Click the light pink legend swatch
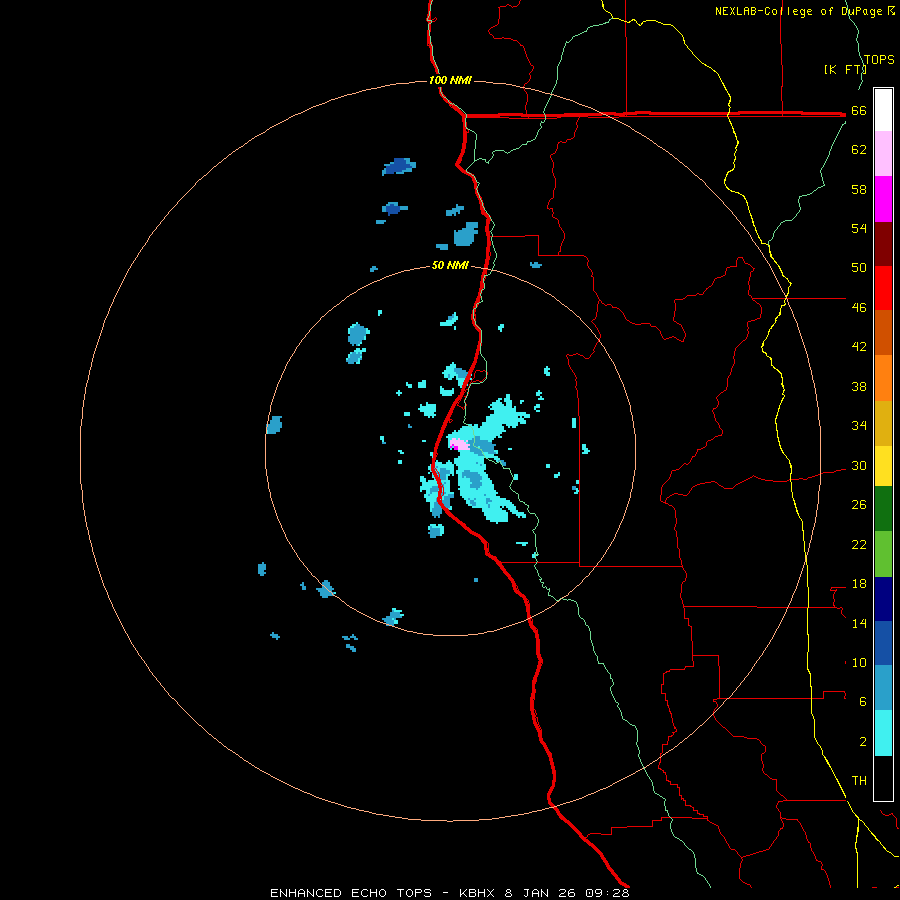The height and width of the screenshot is (900, 900). click(x=883, y=154)
